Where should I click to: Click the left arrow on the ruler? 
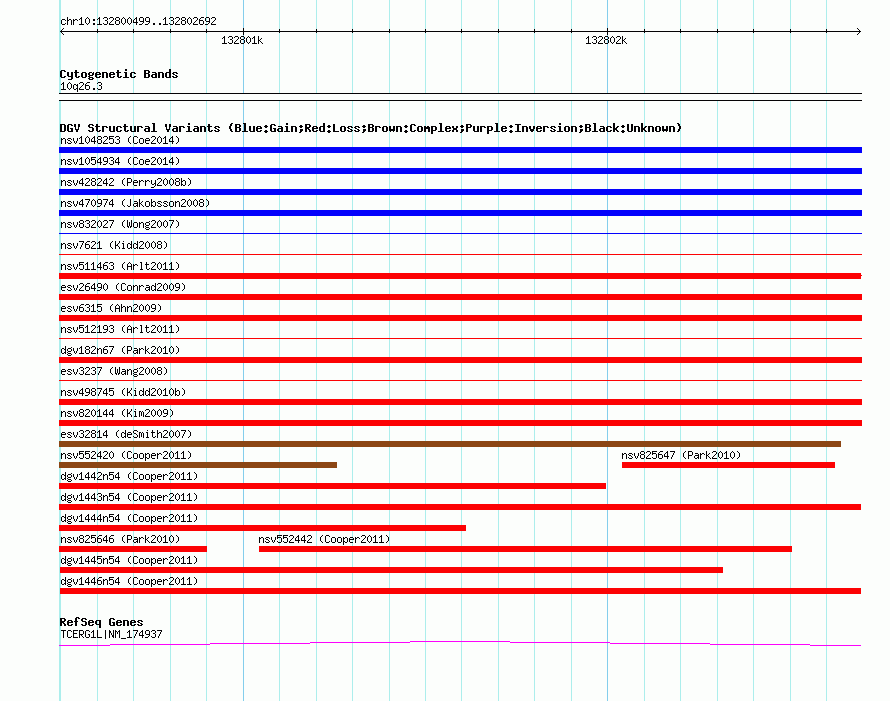(x=62, y=31)
